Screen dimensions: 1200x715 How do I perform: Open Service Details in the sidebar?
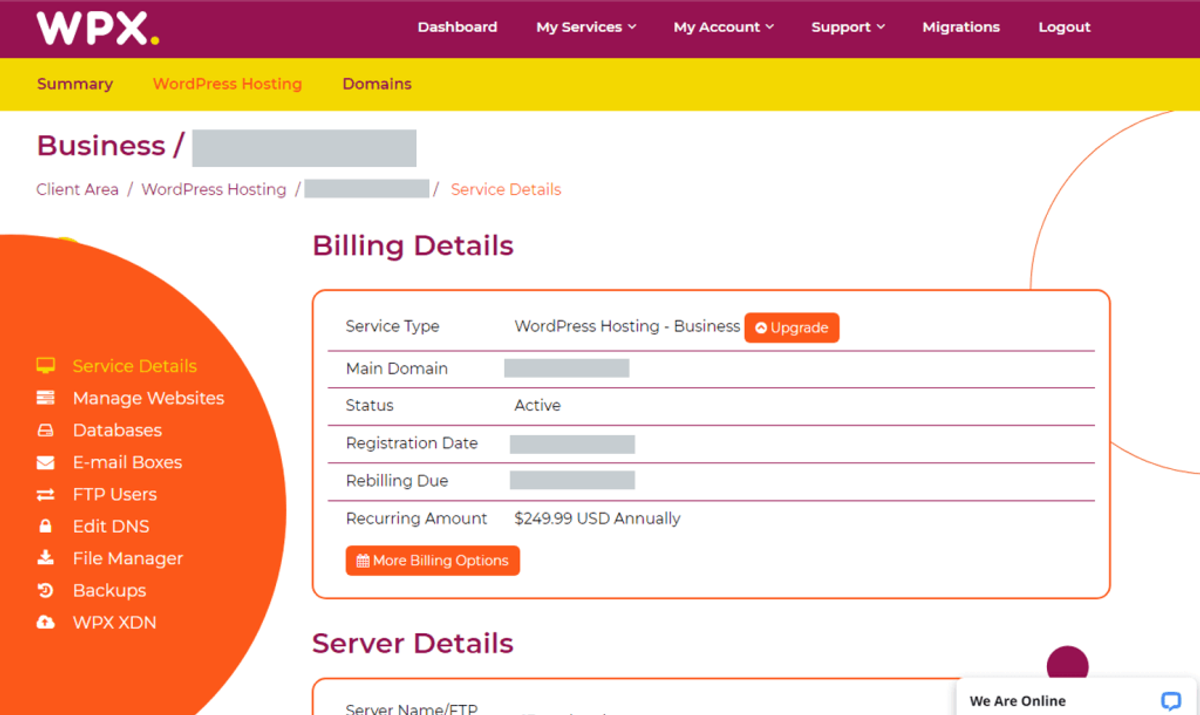tap(135, 366)
